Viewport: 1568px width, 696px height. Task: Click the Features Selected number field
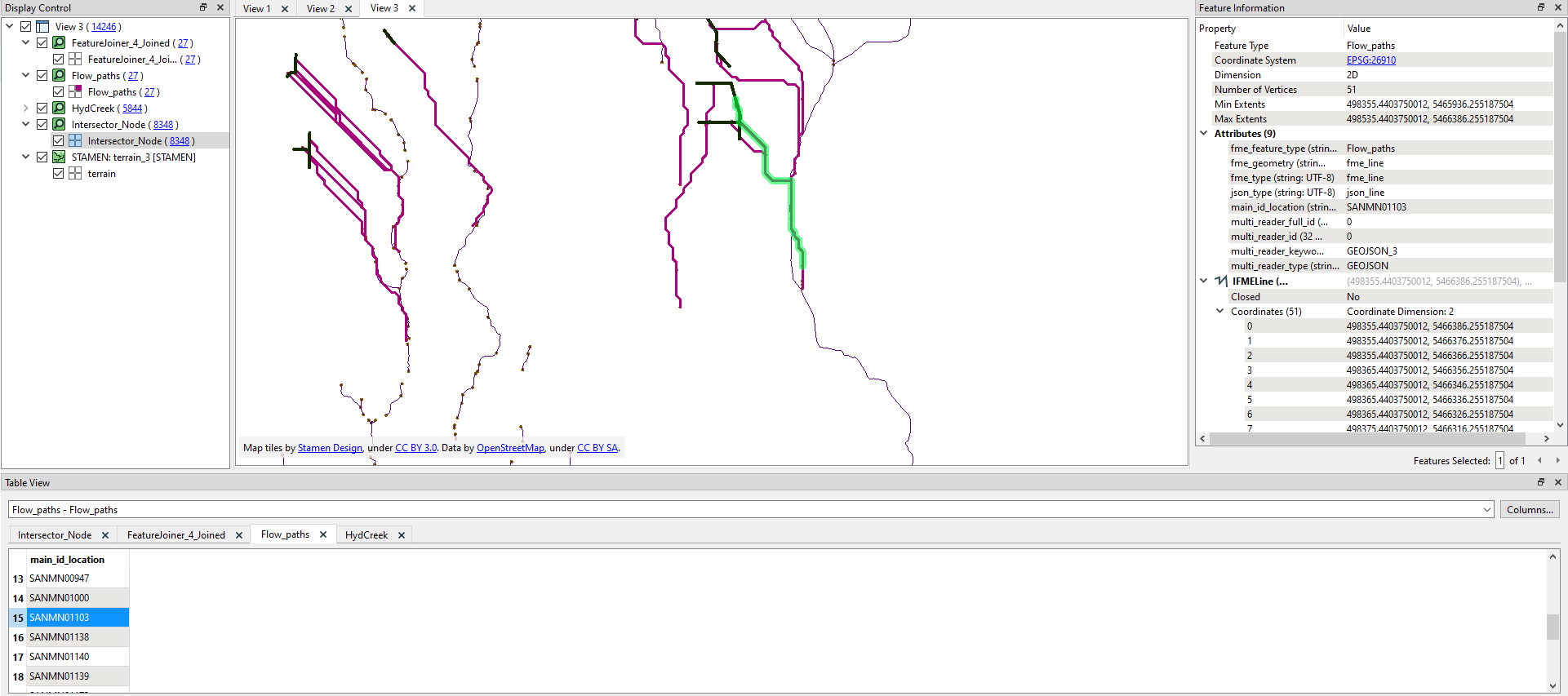(x=1499, y=461)
